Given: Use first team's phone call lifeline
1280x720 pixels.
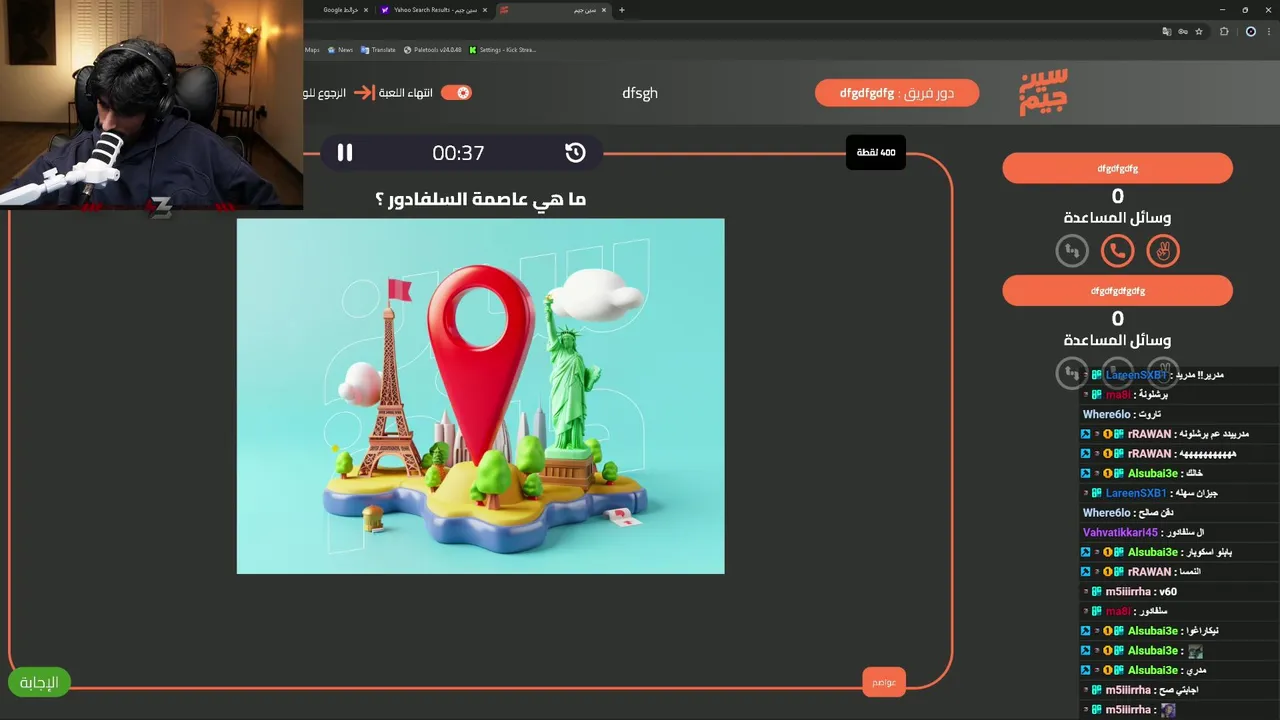Looking at the screenshot, I should [x=1117, y=250].
